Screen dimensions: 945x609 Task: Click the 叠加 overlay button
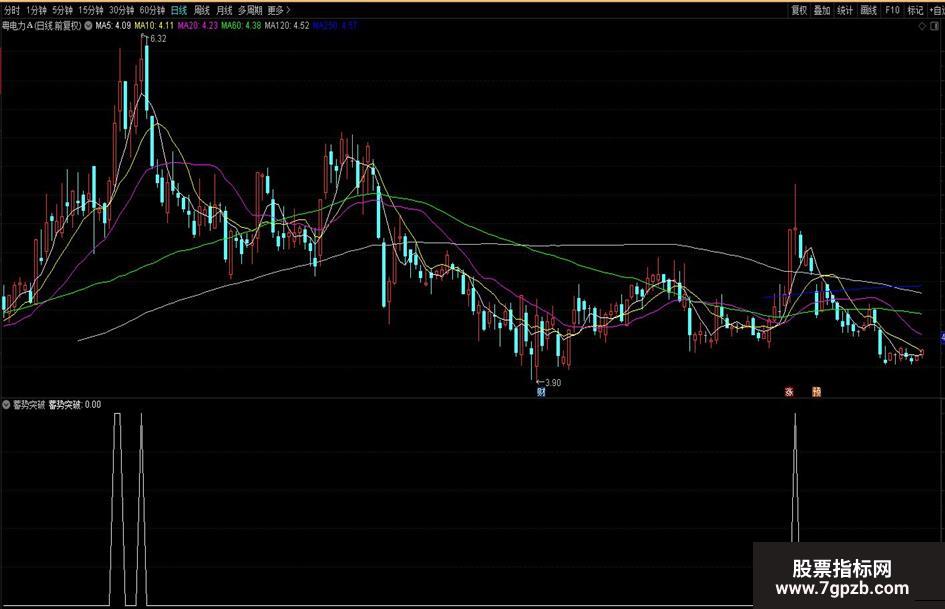point(822,10)
